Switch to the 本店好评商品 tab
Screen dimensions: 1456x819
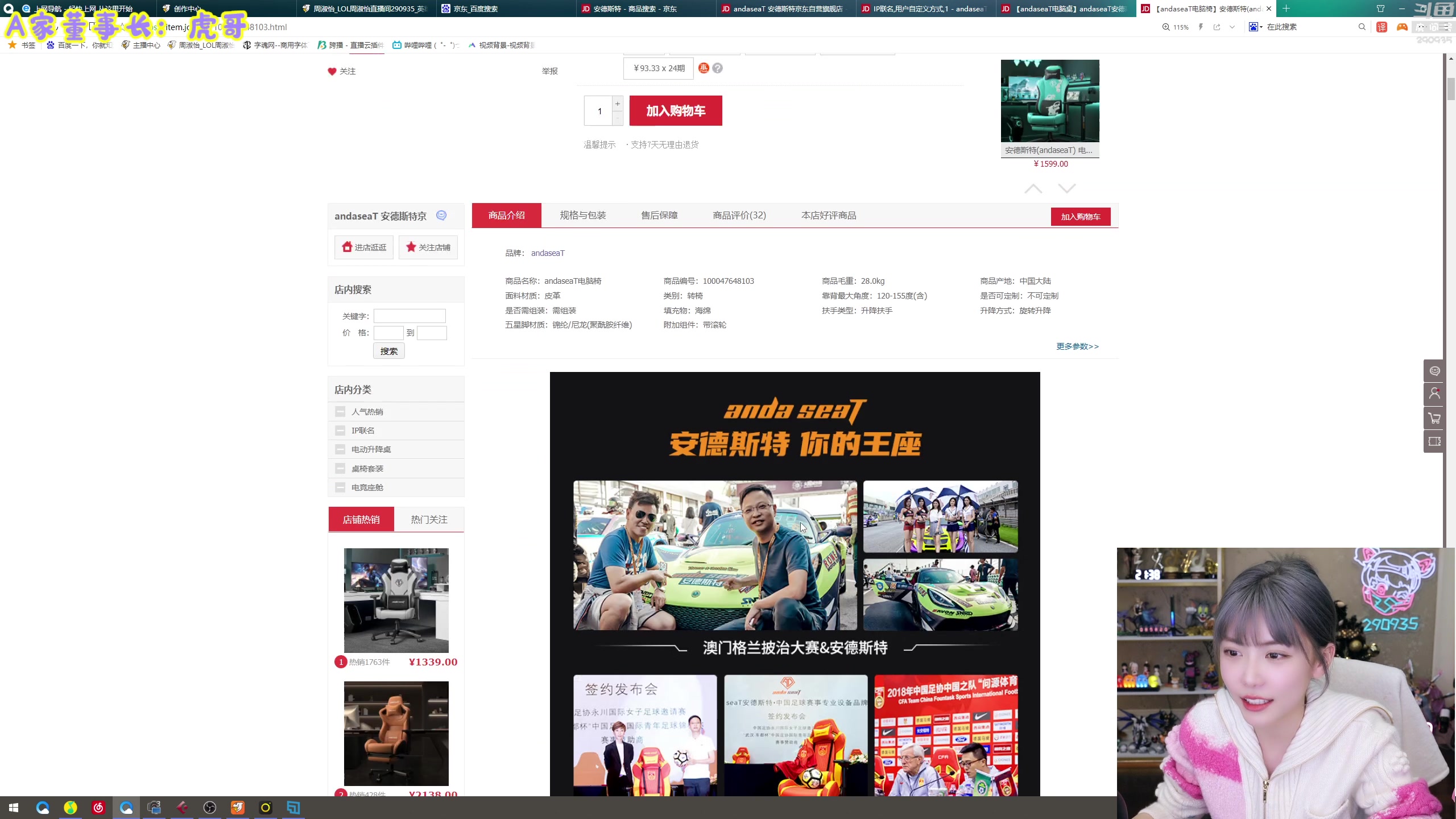coord(829,216)
